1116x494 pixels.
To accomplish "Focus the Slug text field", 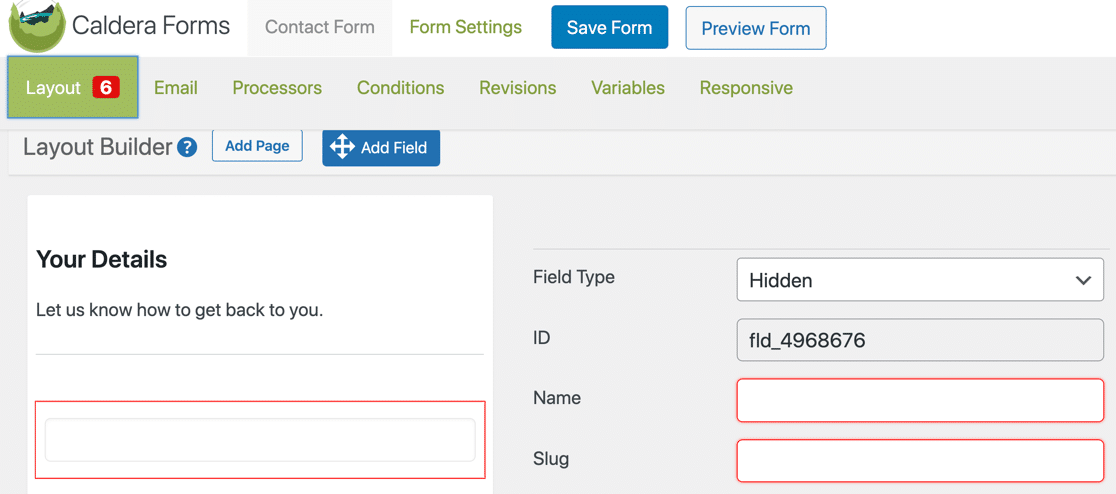I will point(919,460).
